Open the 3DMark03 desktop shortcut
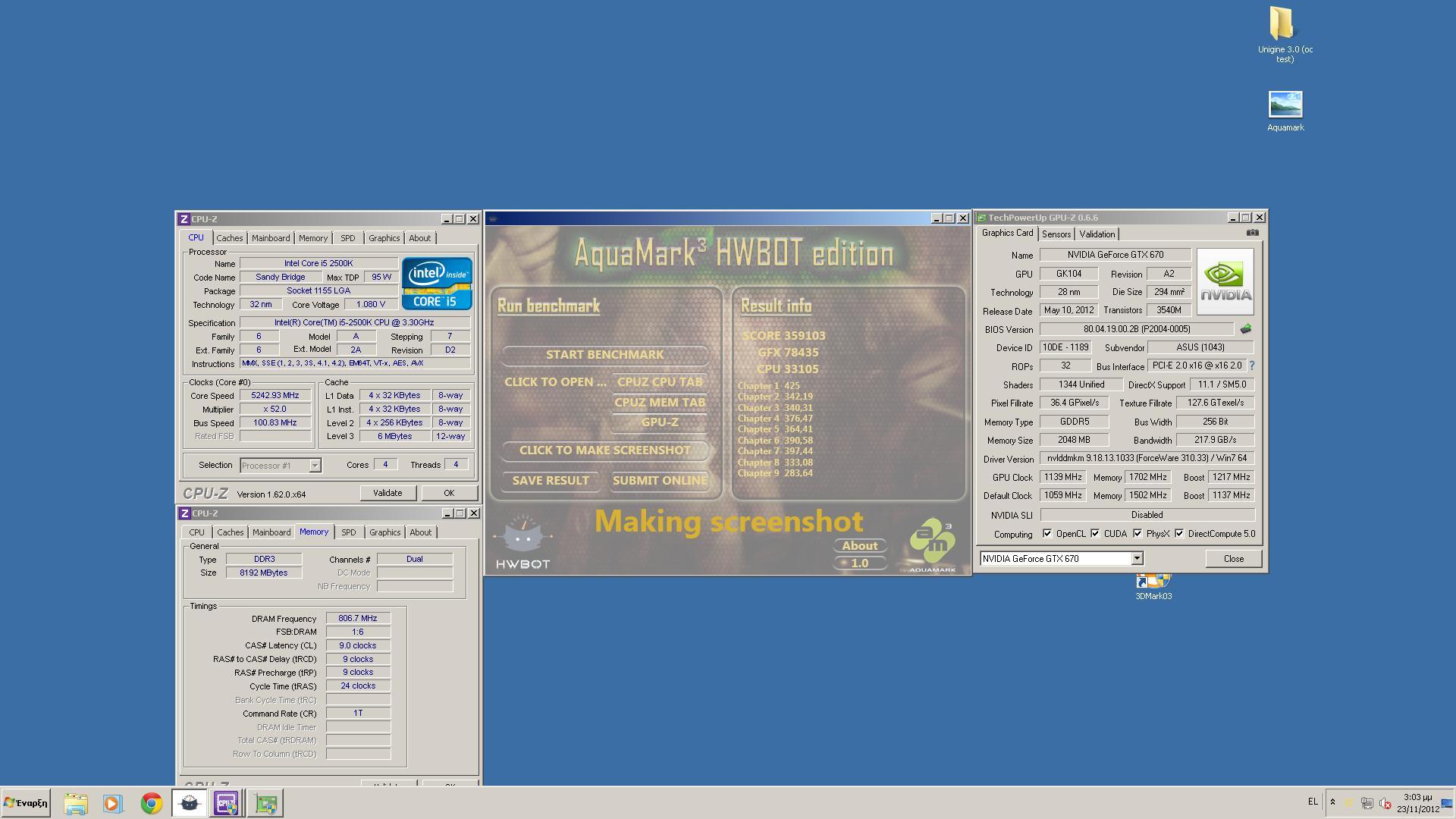The width and height of the screenshot is (1456, 819). coord(1153,588)
